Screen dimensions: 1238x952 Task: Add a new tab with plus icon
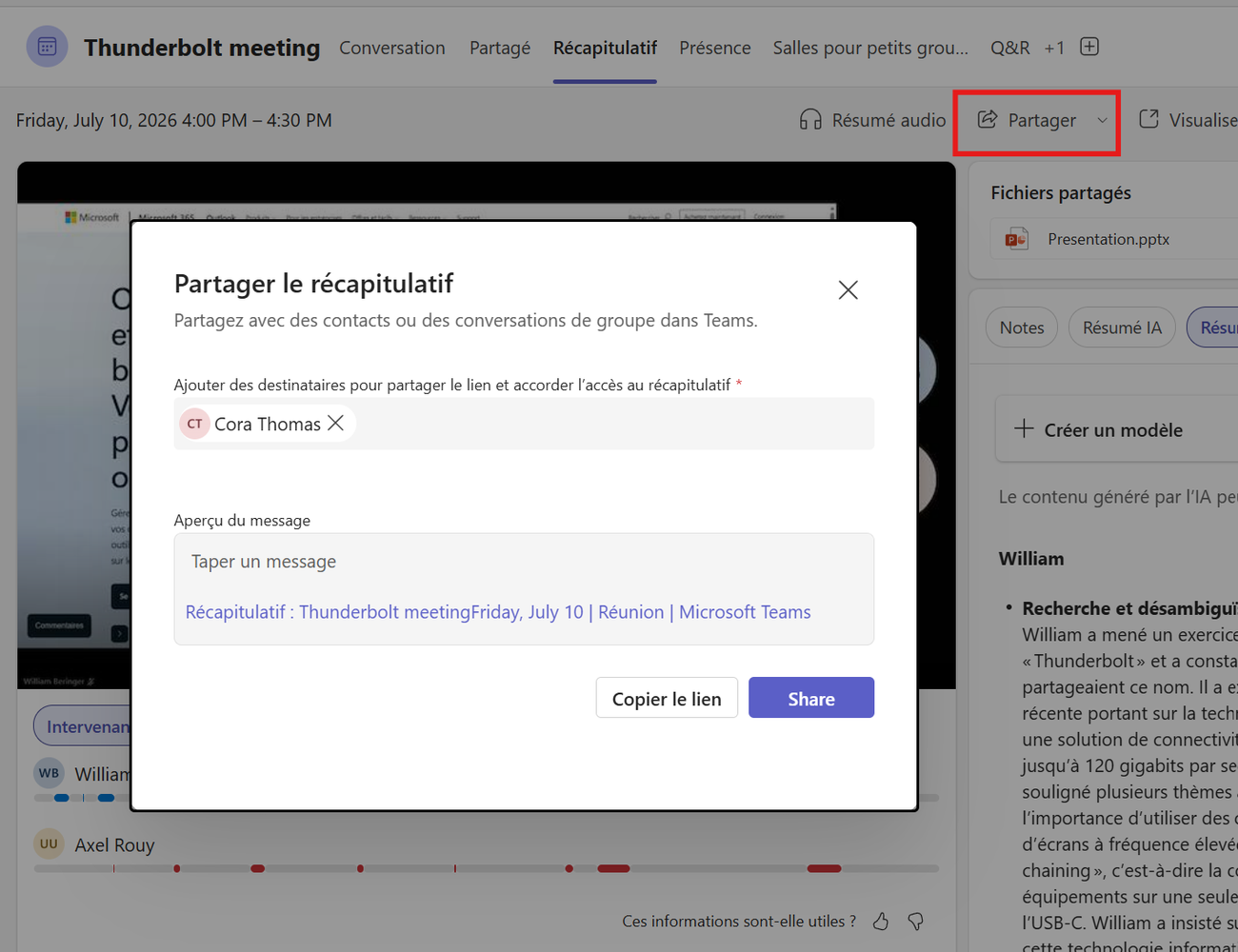[1089, 47]
